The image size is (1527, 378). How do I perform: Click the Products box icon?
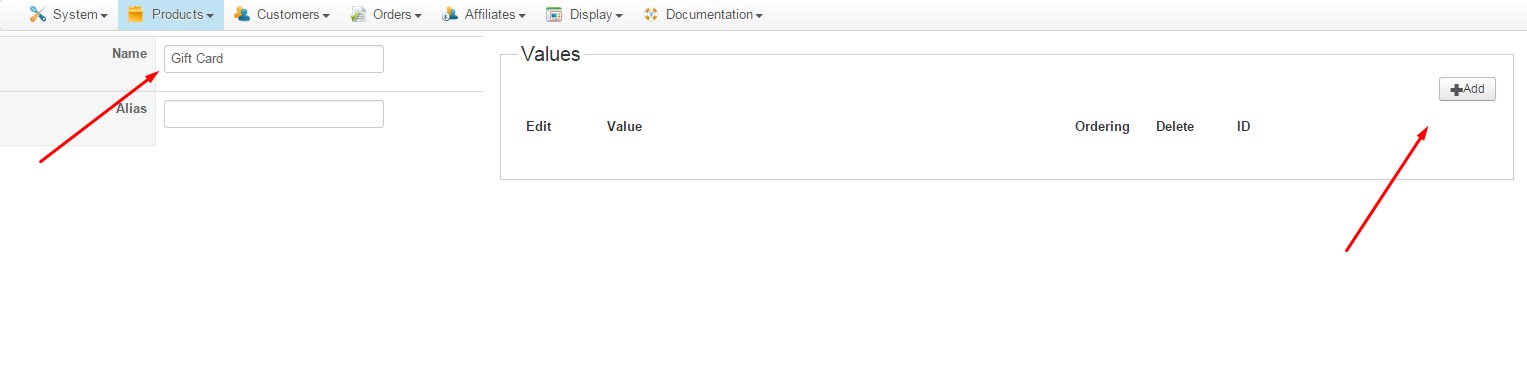[x=136, y=14]
